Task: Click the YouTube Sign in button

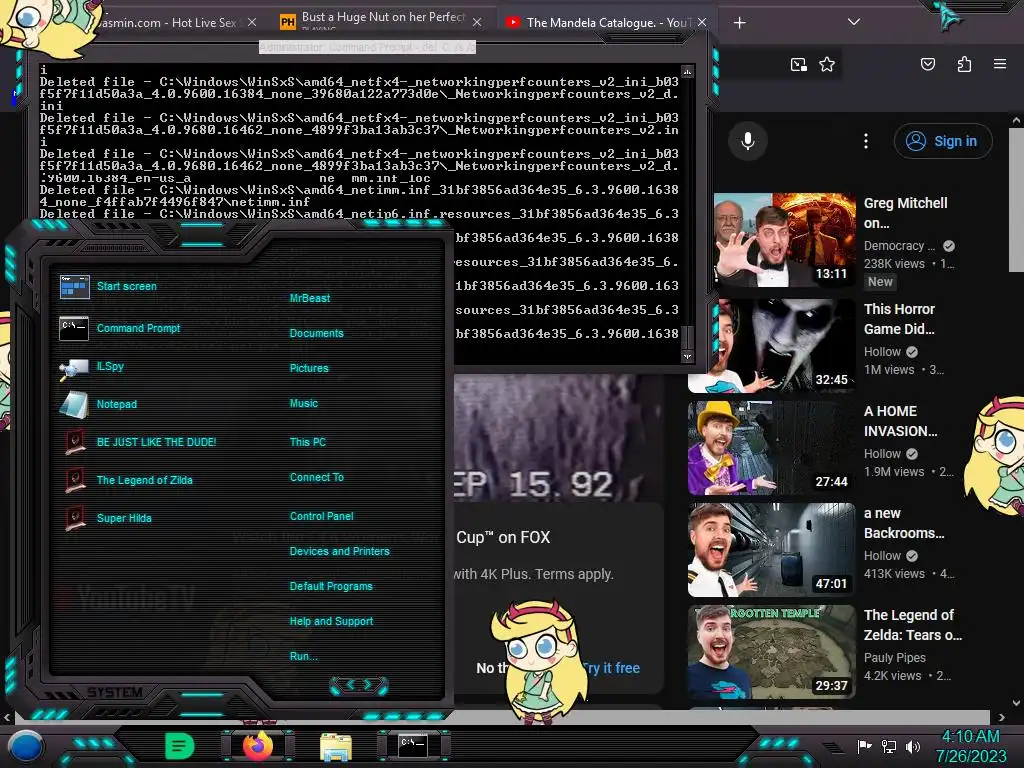Action: tap(943, 141)
